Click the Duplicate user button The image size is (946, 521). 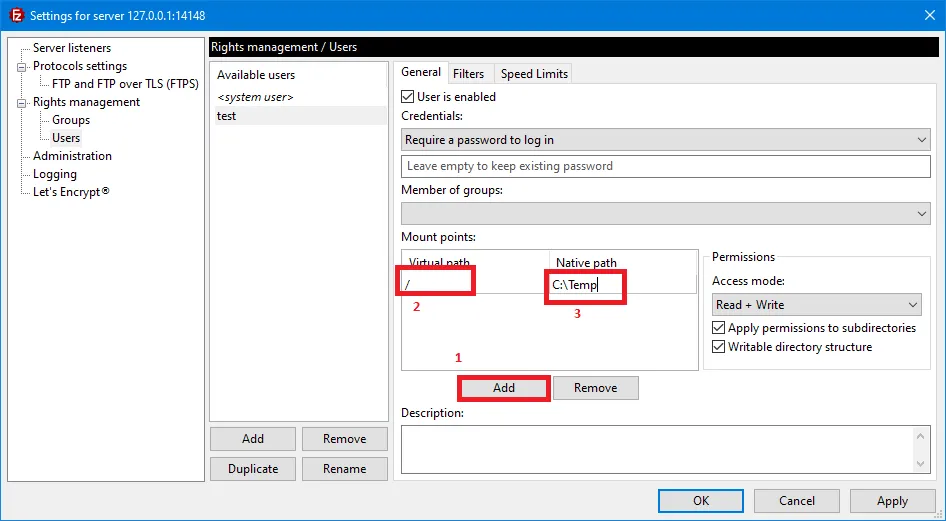(253, 469)
